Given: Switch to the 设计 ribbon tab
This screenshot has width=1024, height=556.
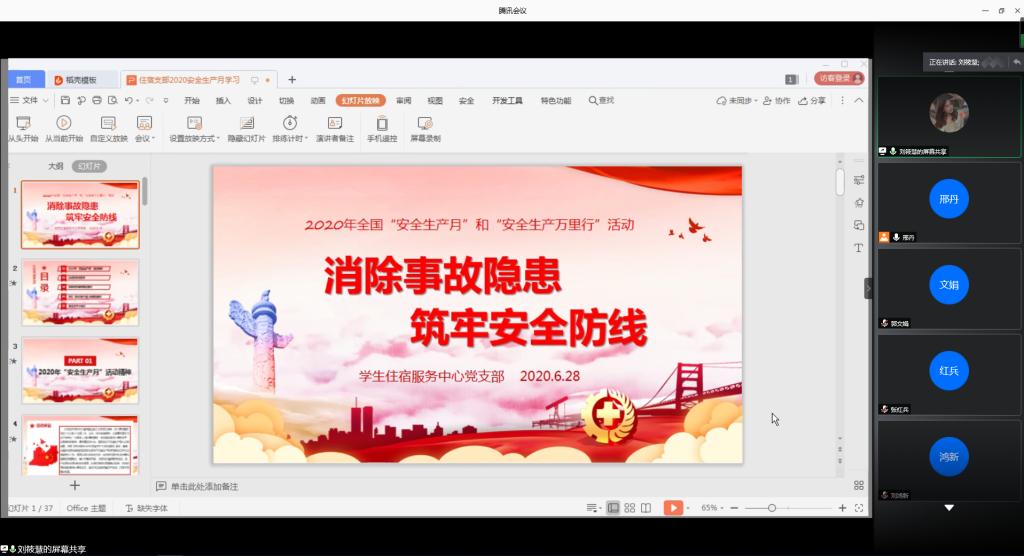Looking at the screenshot, I should coord(255,100).
